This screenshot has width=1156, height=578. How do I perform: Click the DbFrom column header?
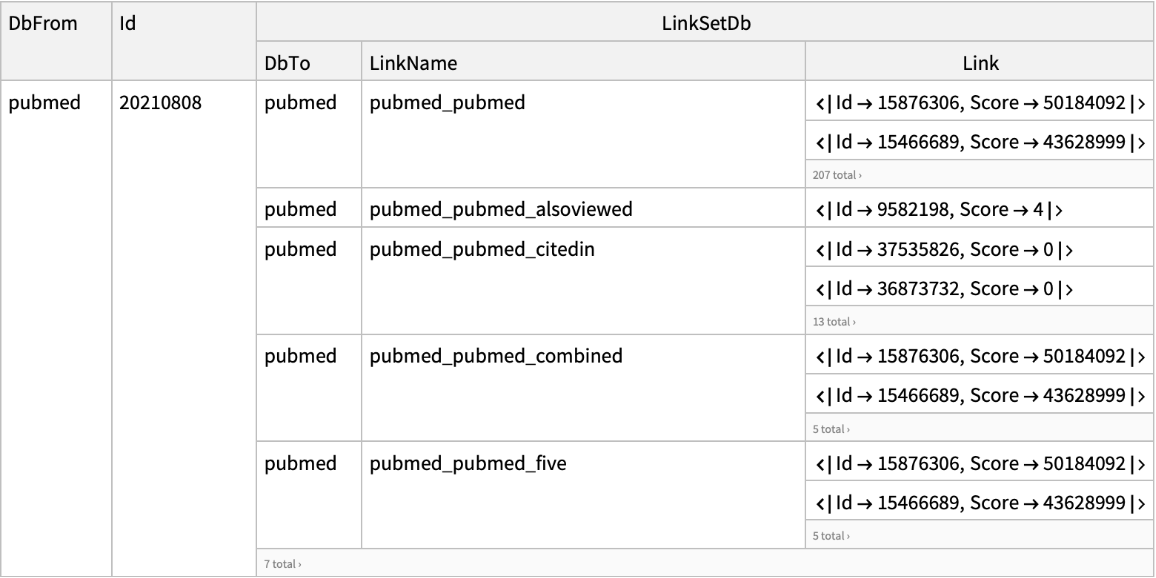click(x=42, y=21)
